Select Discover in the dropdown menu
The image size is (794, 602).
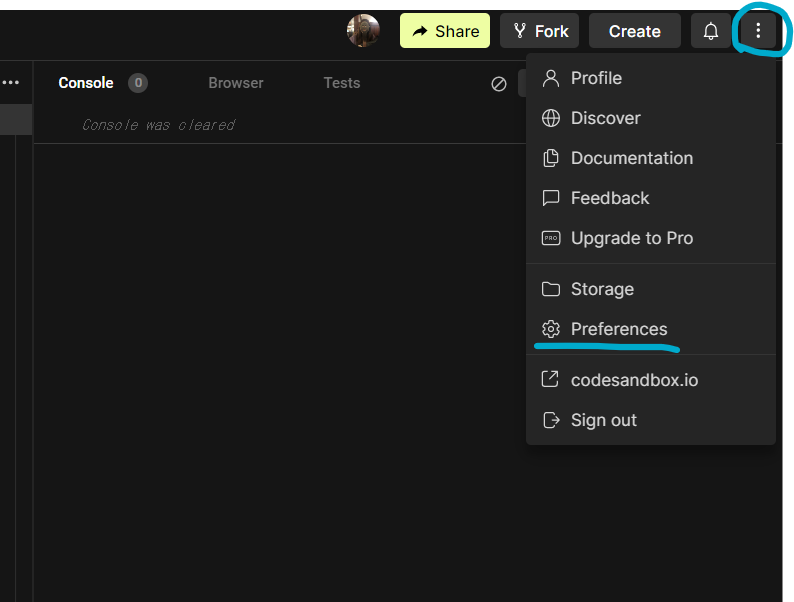click(605, 118)
